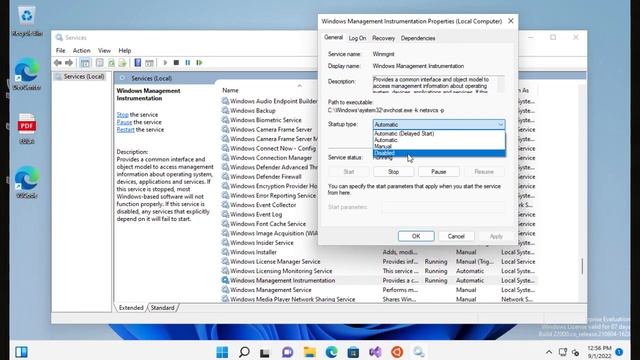Click the Back arrow in Services toolbar
This screenshot has height=360, width=640.
click(58, 63)
